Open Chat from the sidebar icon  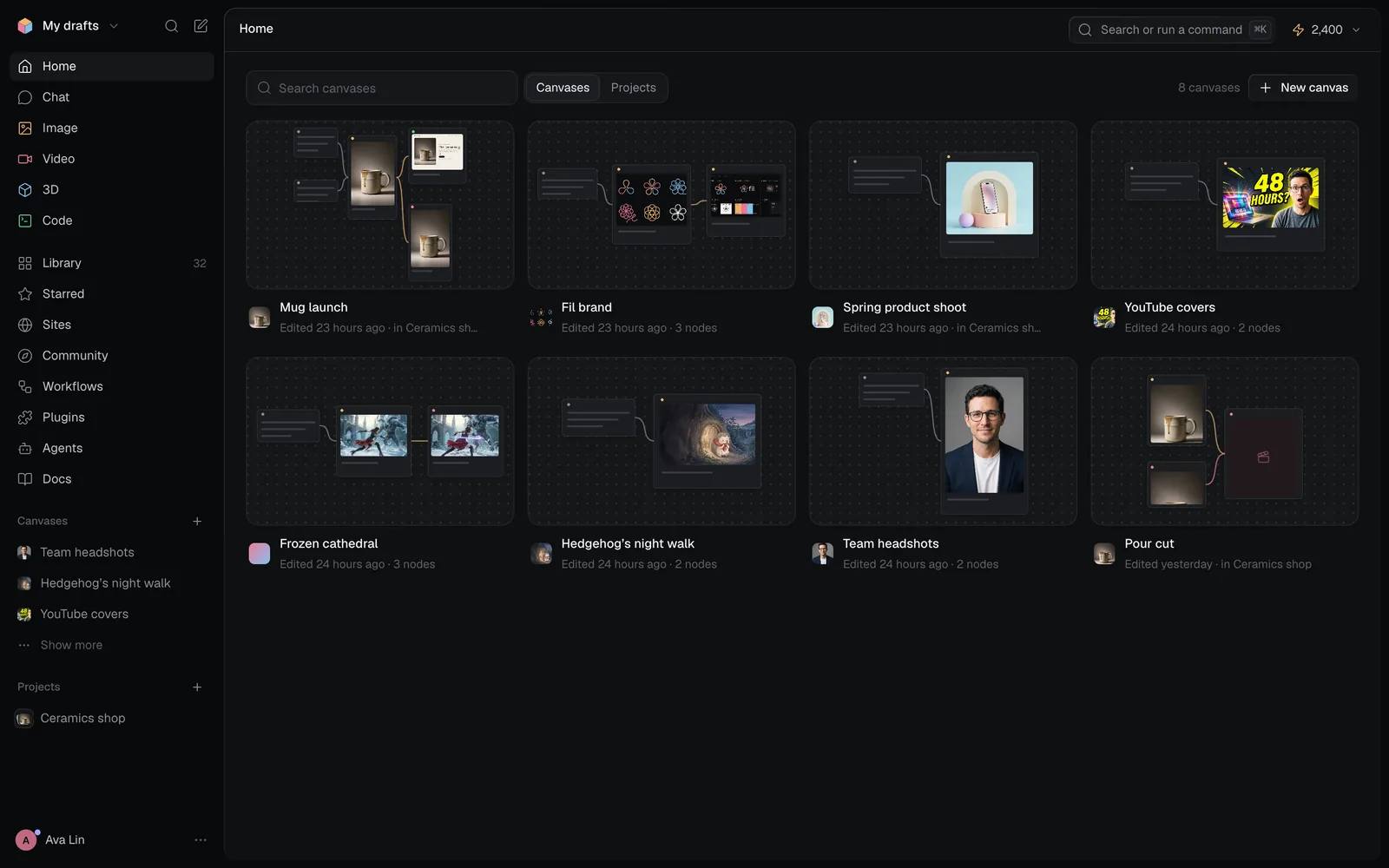pyautogui.click(x=25, y=97)
